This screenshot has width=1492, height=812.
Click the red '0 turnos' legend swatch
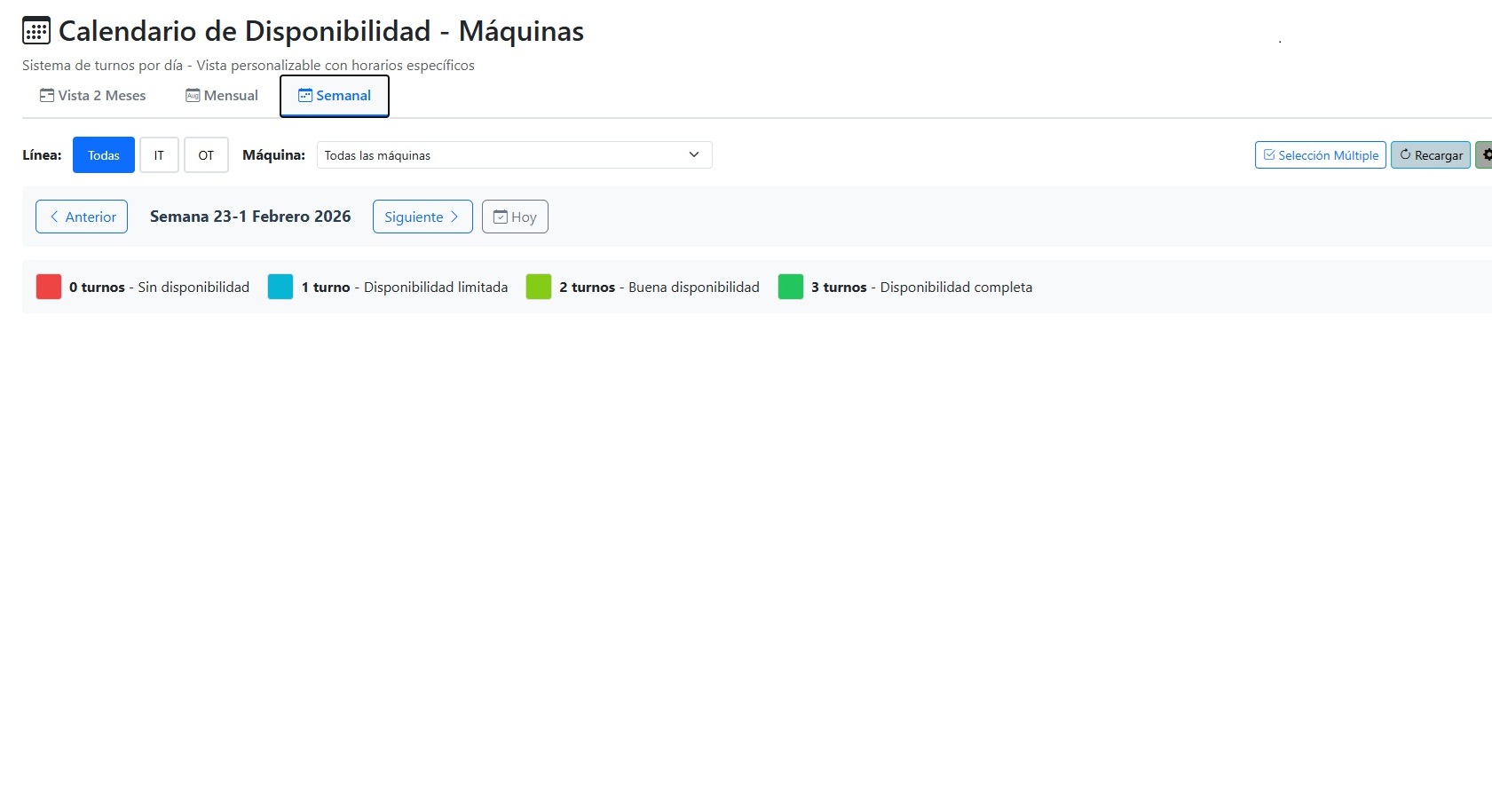pos(48,287)
